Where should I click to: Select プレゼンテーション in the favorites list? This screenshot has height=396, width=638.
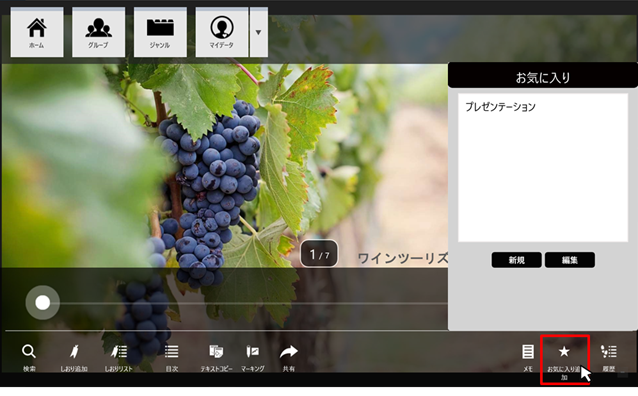pyautogui.click(x=500, y=107)
